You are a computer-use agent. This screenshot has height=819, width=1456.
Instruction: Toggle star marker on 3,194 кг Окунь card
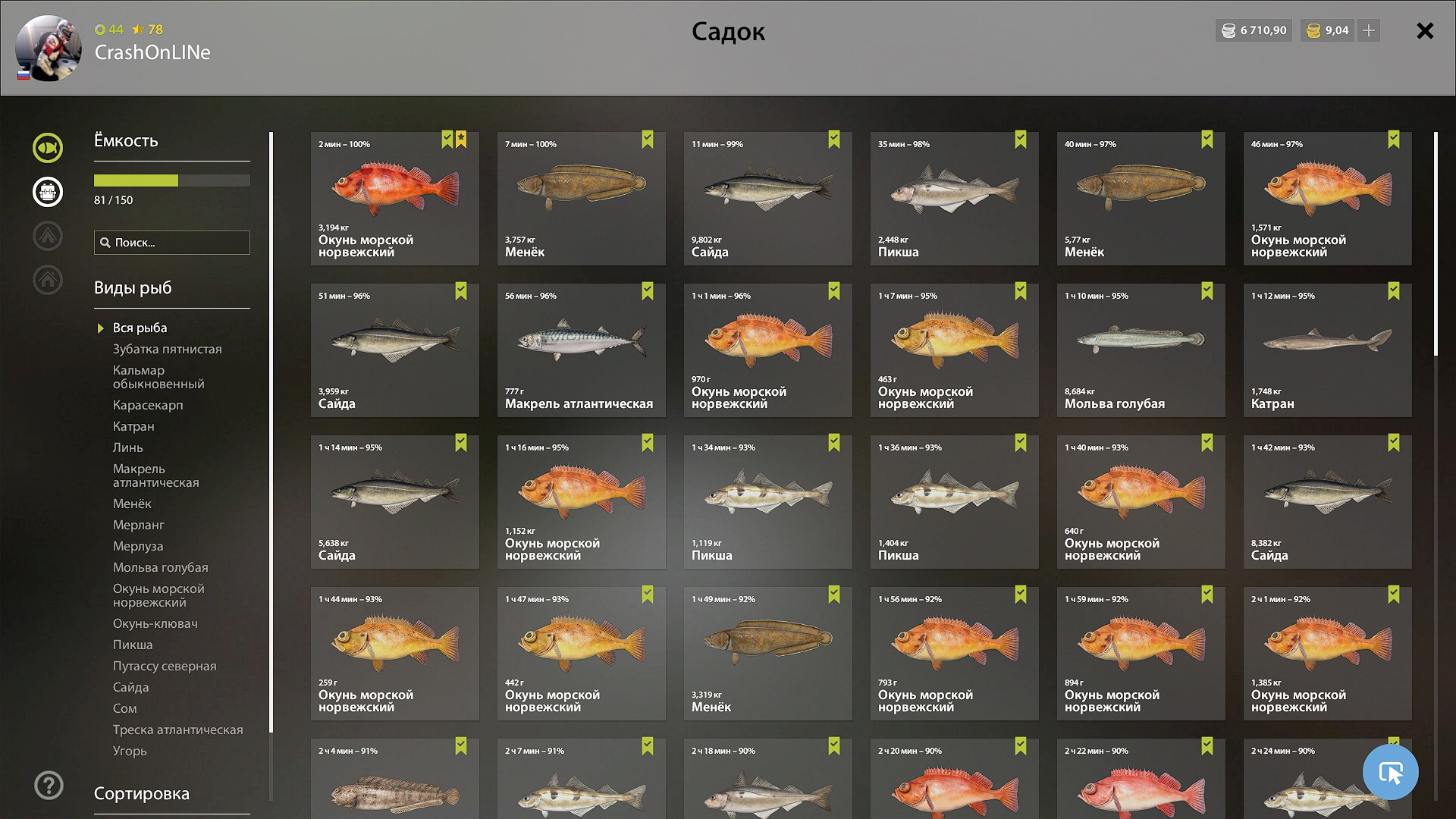[x=461, y=140]
